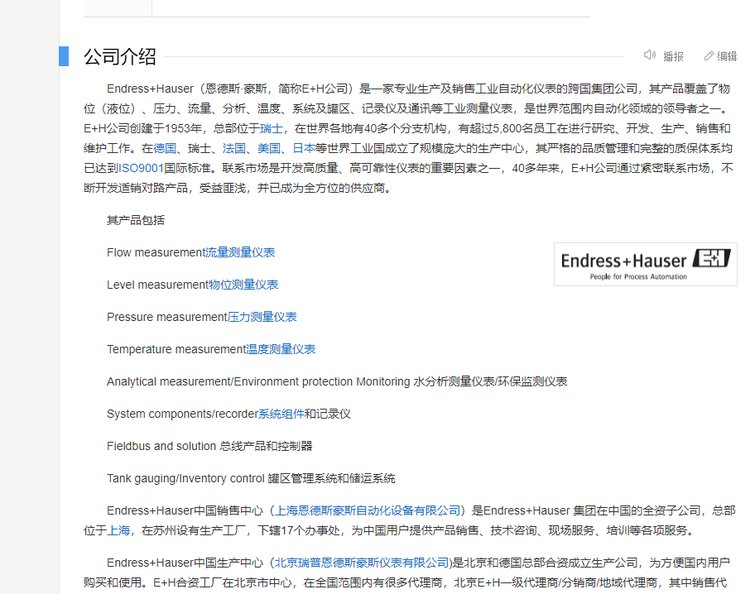Image resolution: width=750 pixels, height=594 pixels.
Task: Open the 法国 country link
Action: pyautogui.click(x=233, y=148)
